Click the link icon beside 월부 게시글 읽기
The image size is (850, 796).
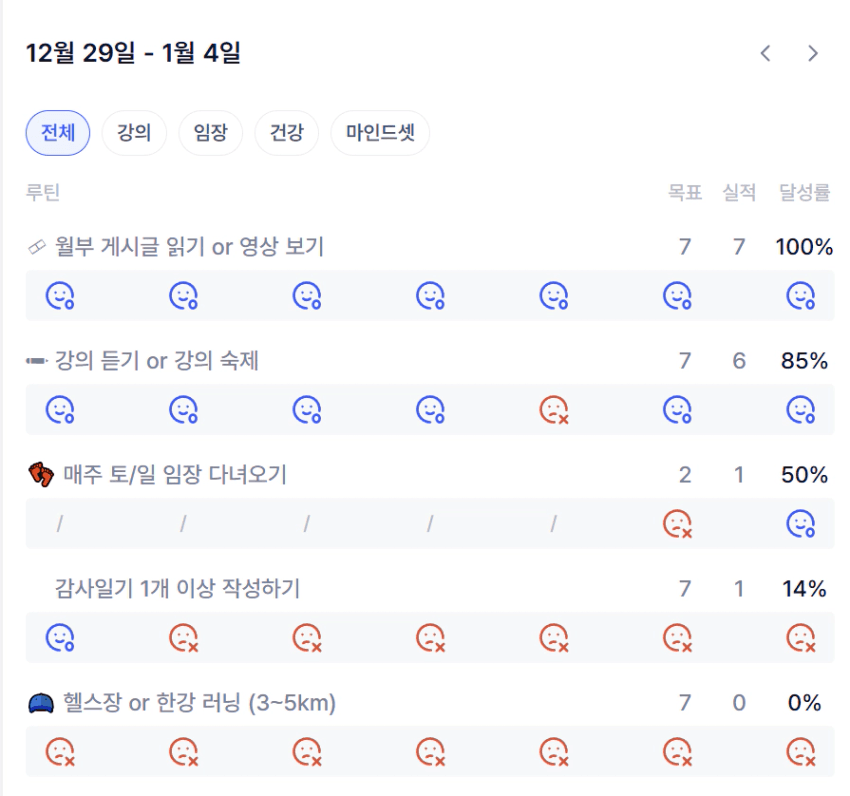[37, 247]
